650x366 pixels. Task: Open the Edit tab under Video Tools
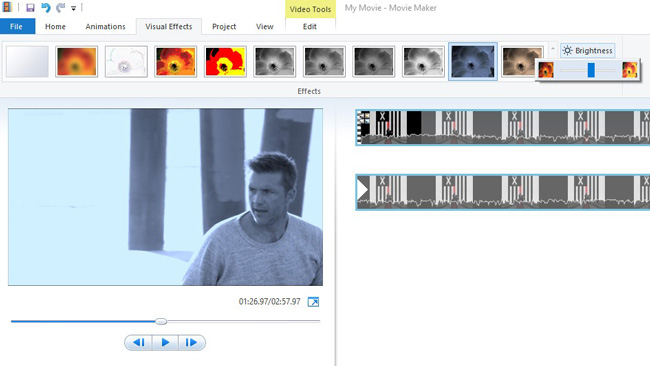(310, 26)
